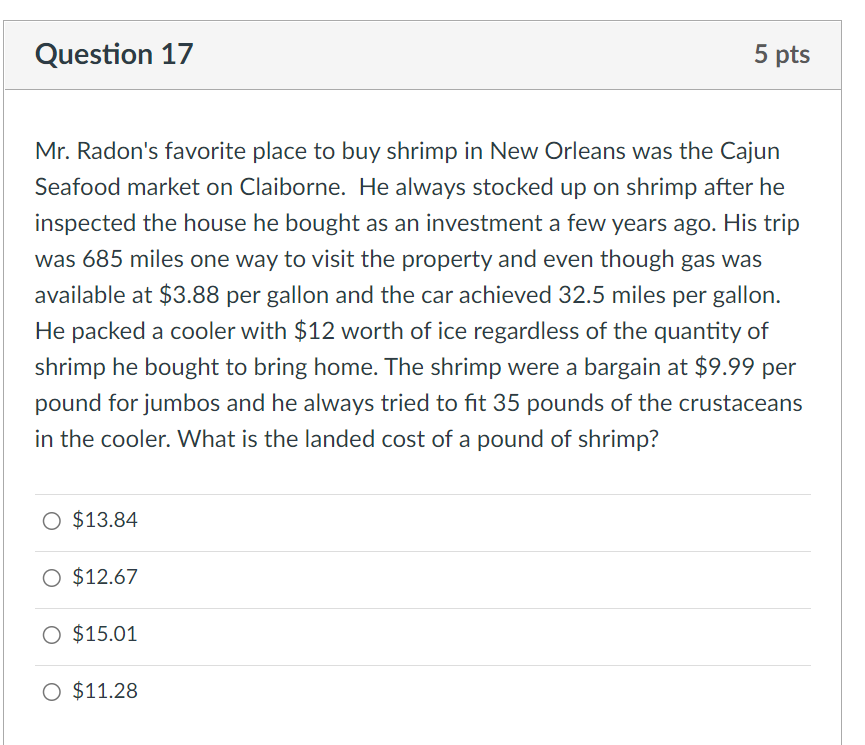This screenshot has height=745, width=865.
Task: Click the radio circle beside $11.28
Action: tap(49, 691)
